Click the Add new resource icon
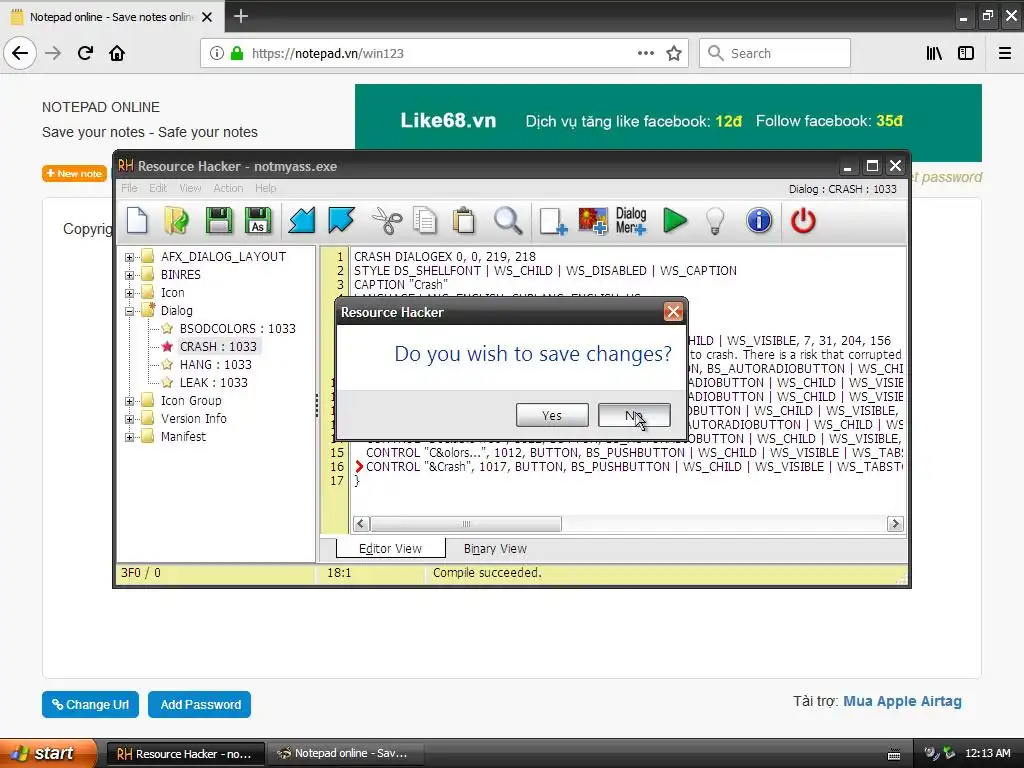This screenshot has height=768, width=1024. 553,221
